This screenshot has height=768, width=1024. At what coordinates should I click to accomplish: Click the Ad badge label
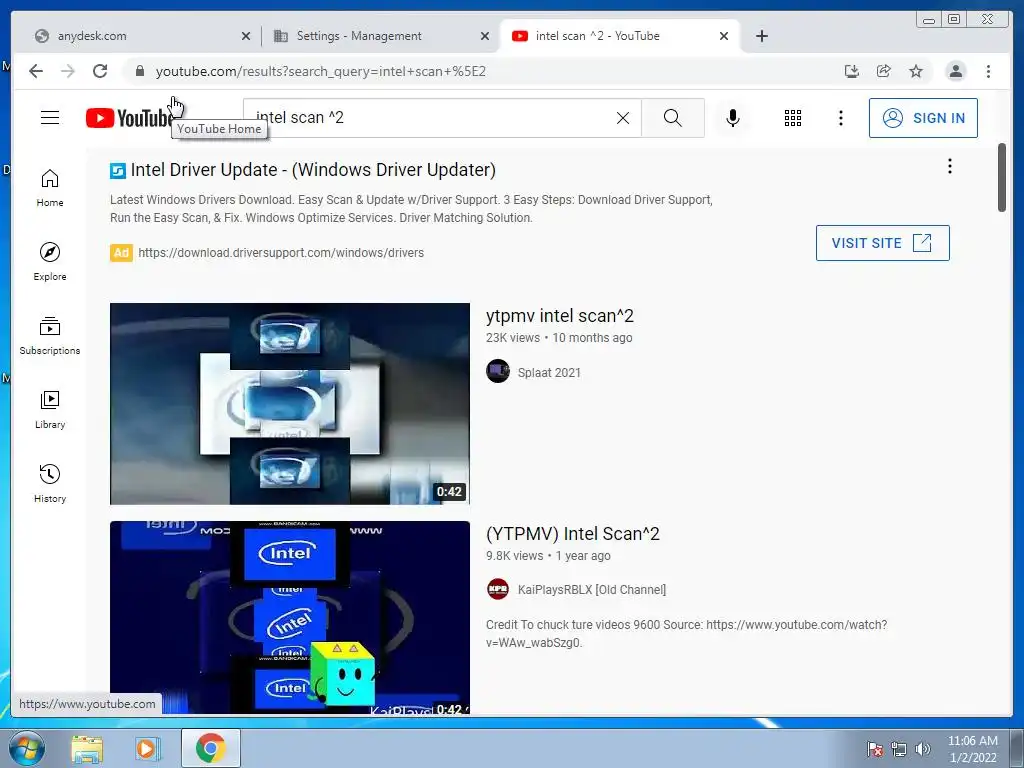coord(121,253)
